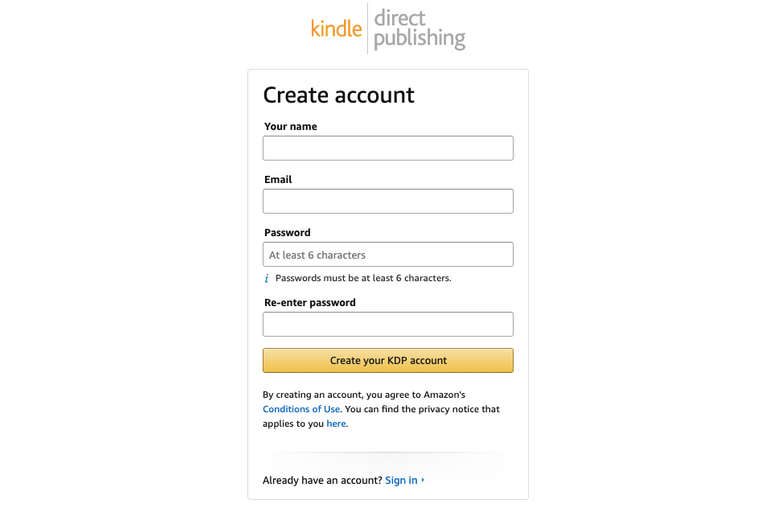Click the orange "kindle" word in logo
The width and height of the screenshot is (760, 508).
click(336, 29)
